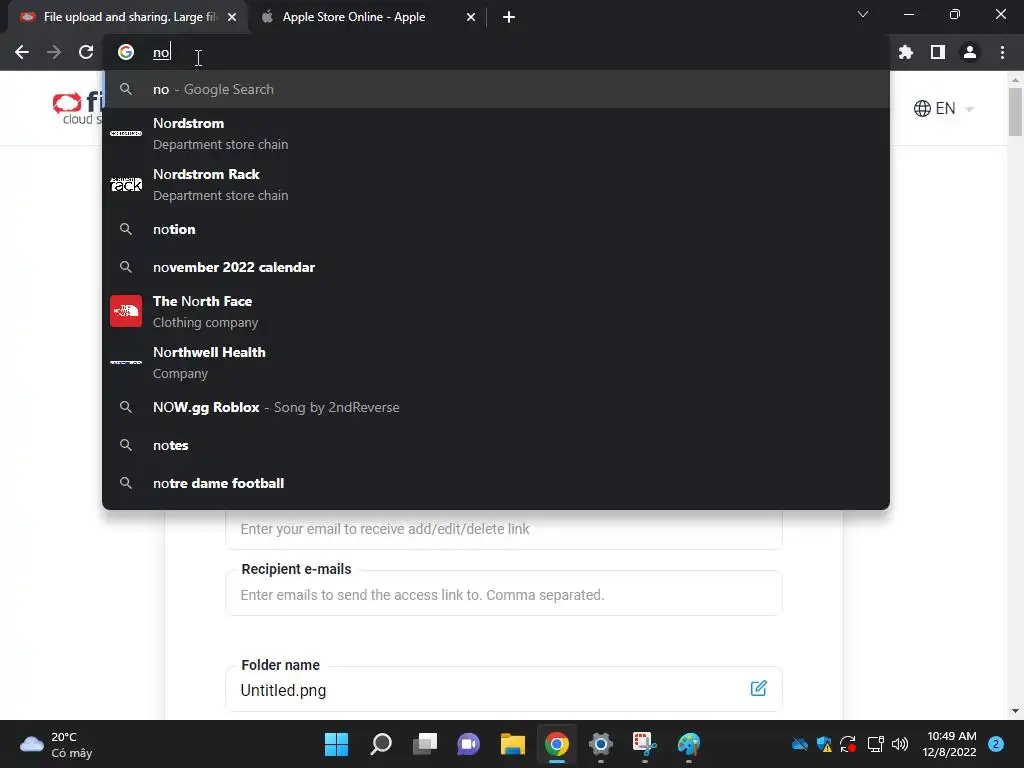Open the EN language dropdown

pyautogui.click(x=944, y=108)
